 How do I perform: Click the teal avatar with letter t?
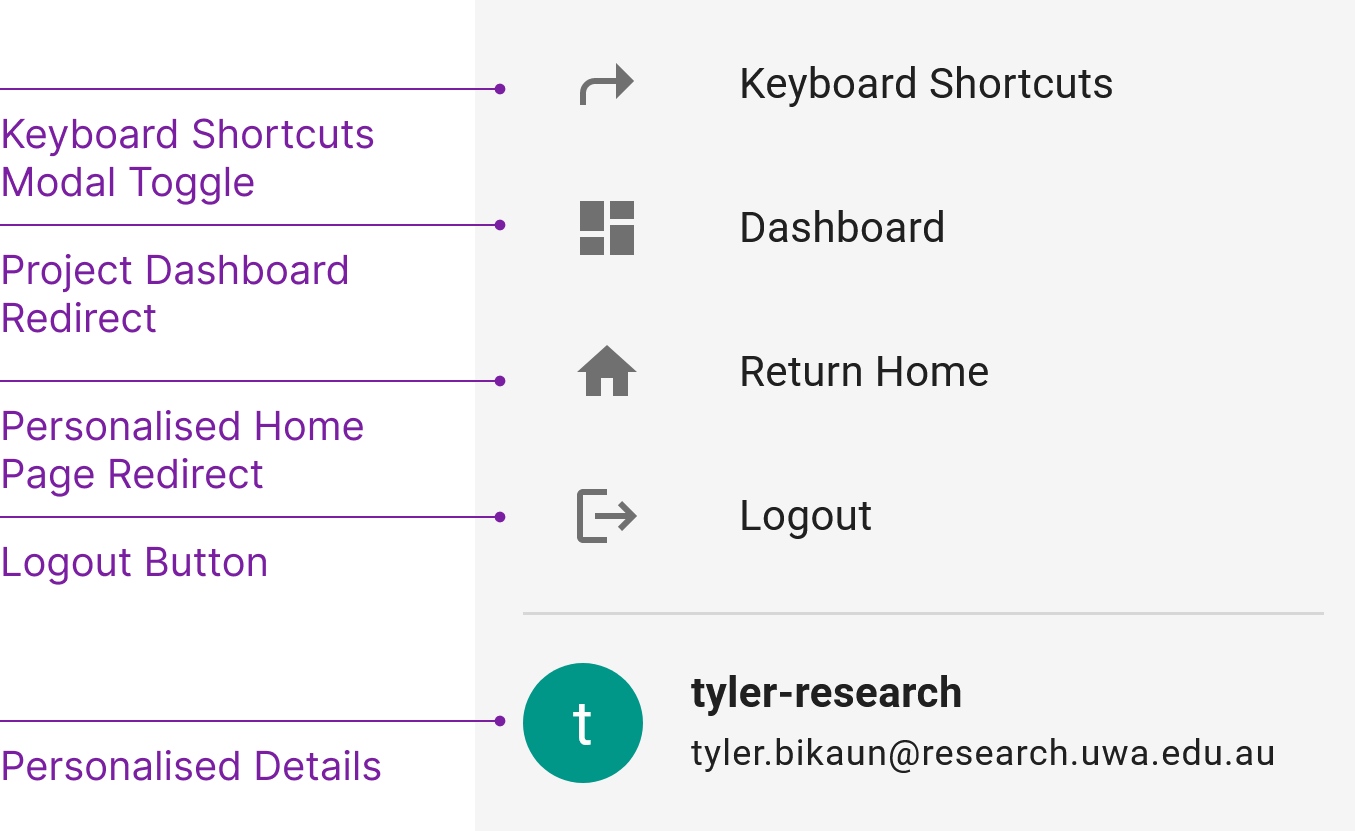[583, 722]
